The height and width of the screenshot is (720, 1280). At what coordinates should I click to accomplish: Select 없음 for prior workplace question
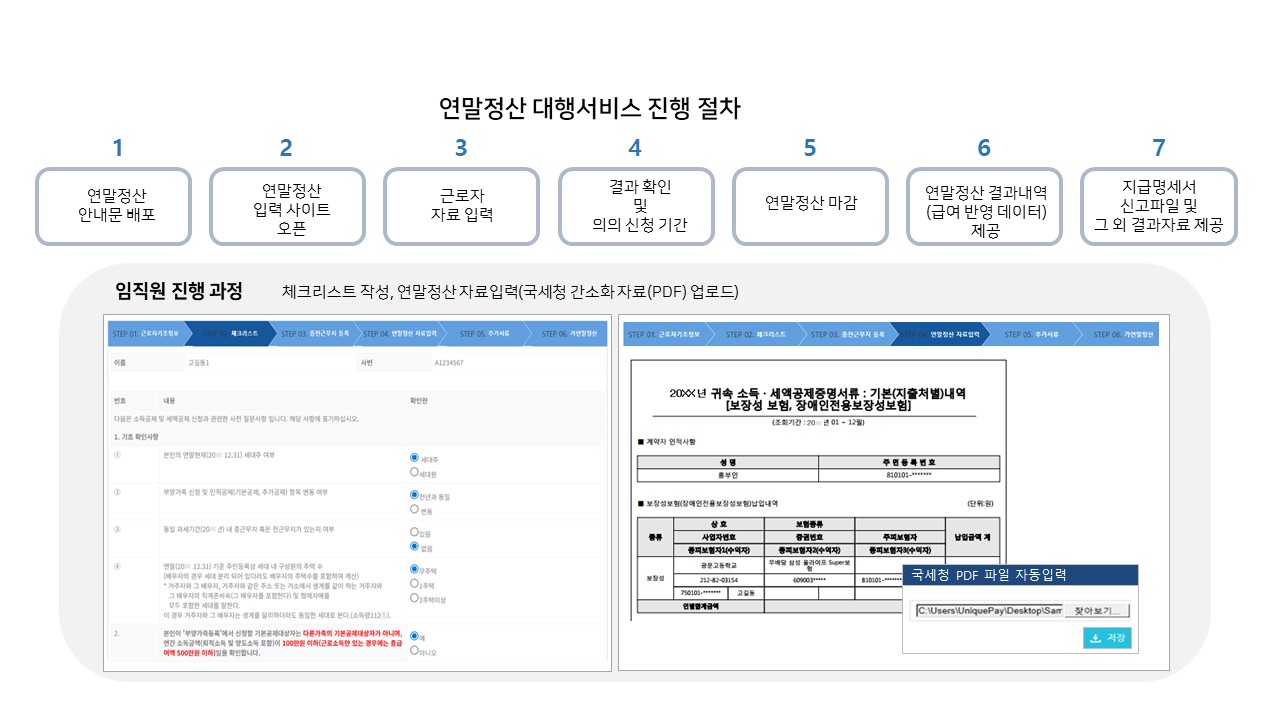pos(413,546)
